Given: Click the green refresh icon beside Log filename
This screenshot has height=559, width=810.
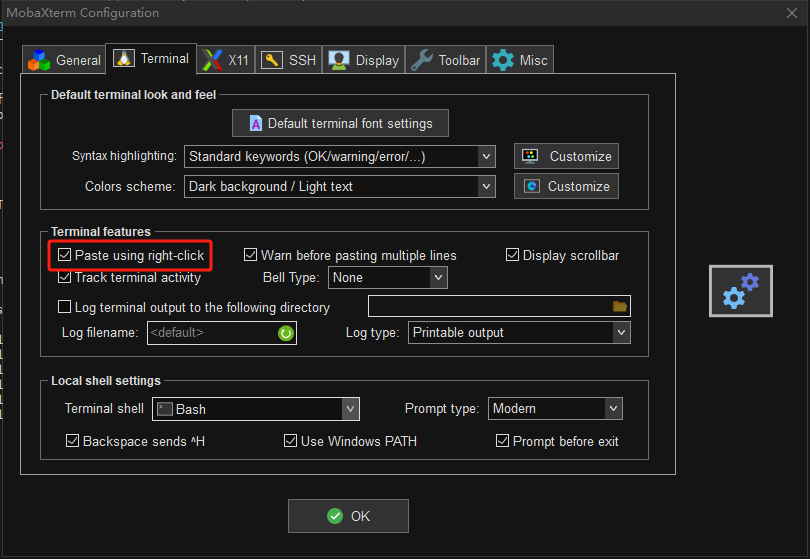Looking at the screenshot, I should (286, 333).
